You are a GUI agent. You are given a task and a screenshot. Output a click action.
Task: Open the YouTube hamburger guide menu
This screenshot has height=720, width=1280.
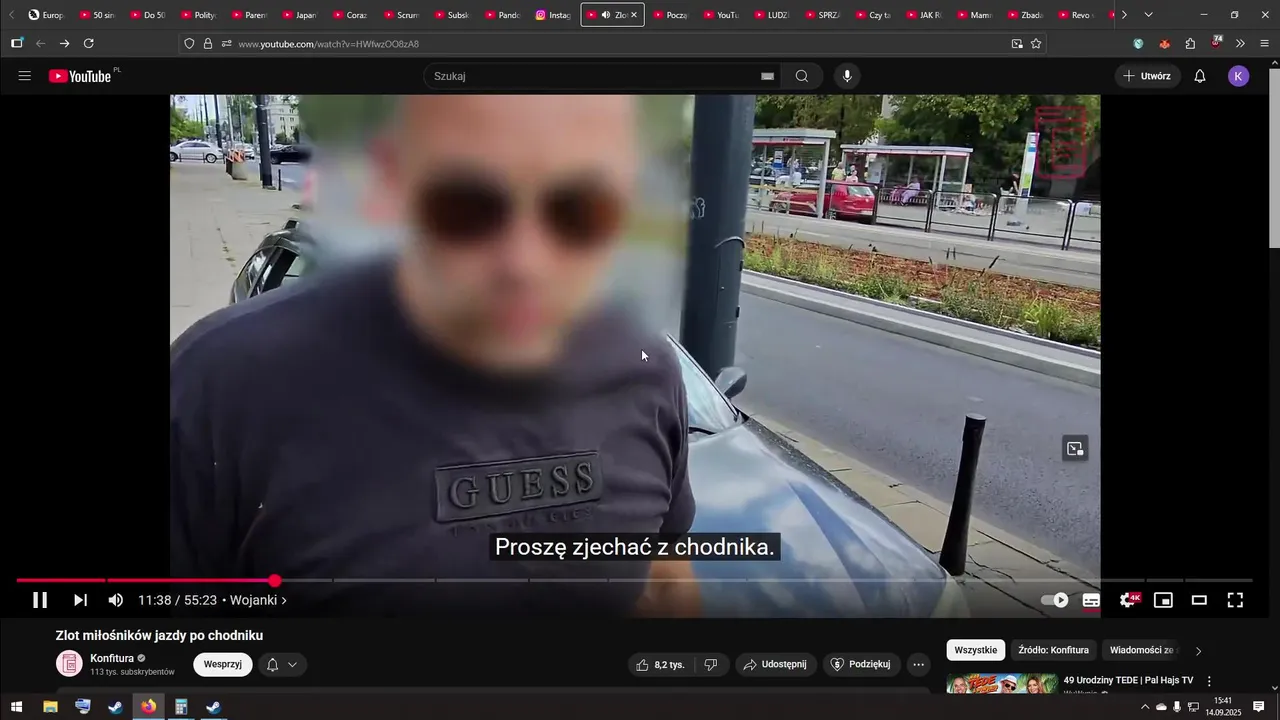25,76
